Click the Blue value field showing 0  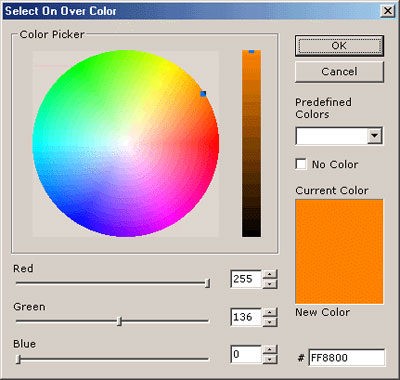pyautogui.click(x=246, y=354)
